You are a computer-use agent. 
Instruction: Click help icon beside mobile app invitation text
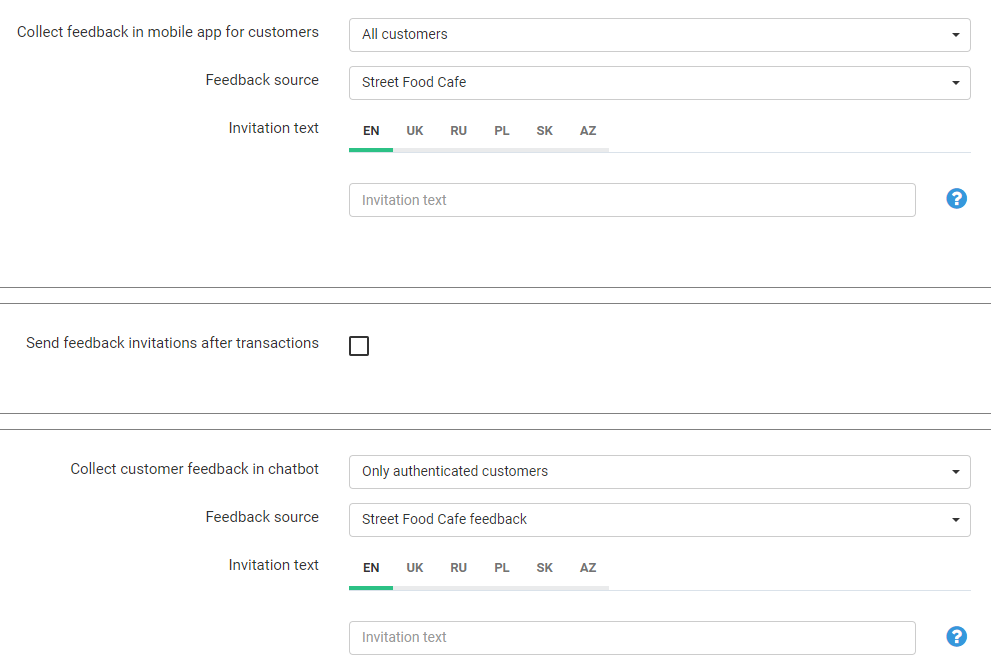(956, 199)
